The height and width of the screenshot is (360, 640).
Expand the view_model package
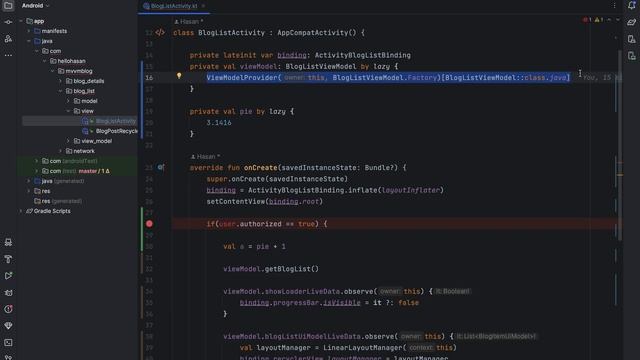(x=68, y=141)
